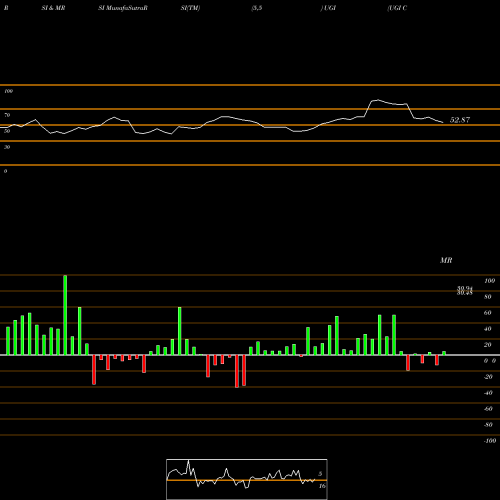Click the RSI value label 52.87

(460, 120)
